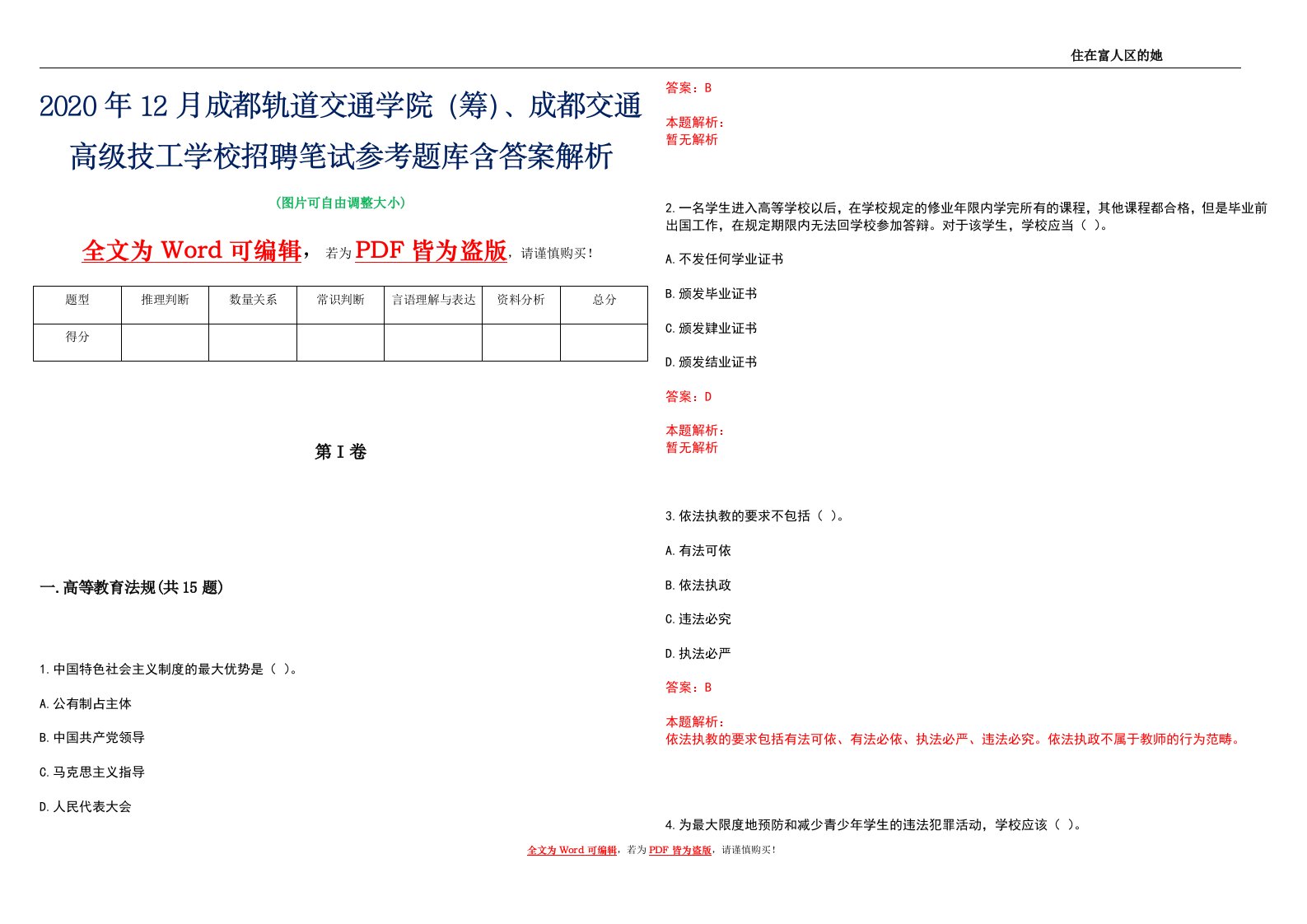The width and height of the screenshot is (1307, 924).
Task: Click the header text 住在富人区的她
Action: pyautogui.click(x=1116, y=55)
